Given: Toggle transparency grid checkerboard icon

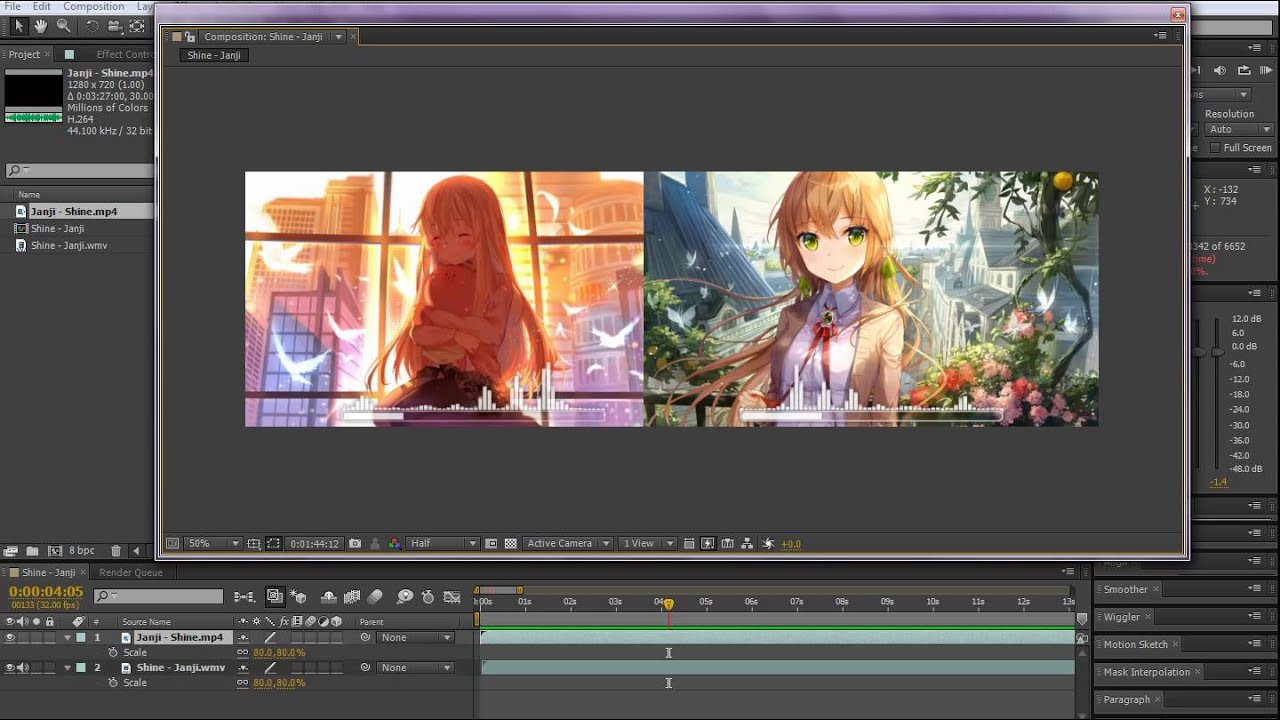Looking at the screenshot, I should pos(510,544).
